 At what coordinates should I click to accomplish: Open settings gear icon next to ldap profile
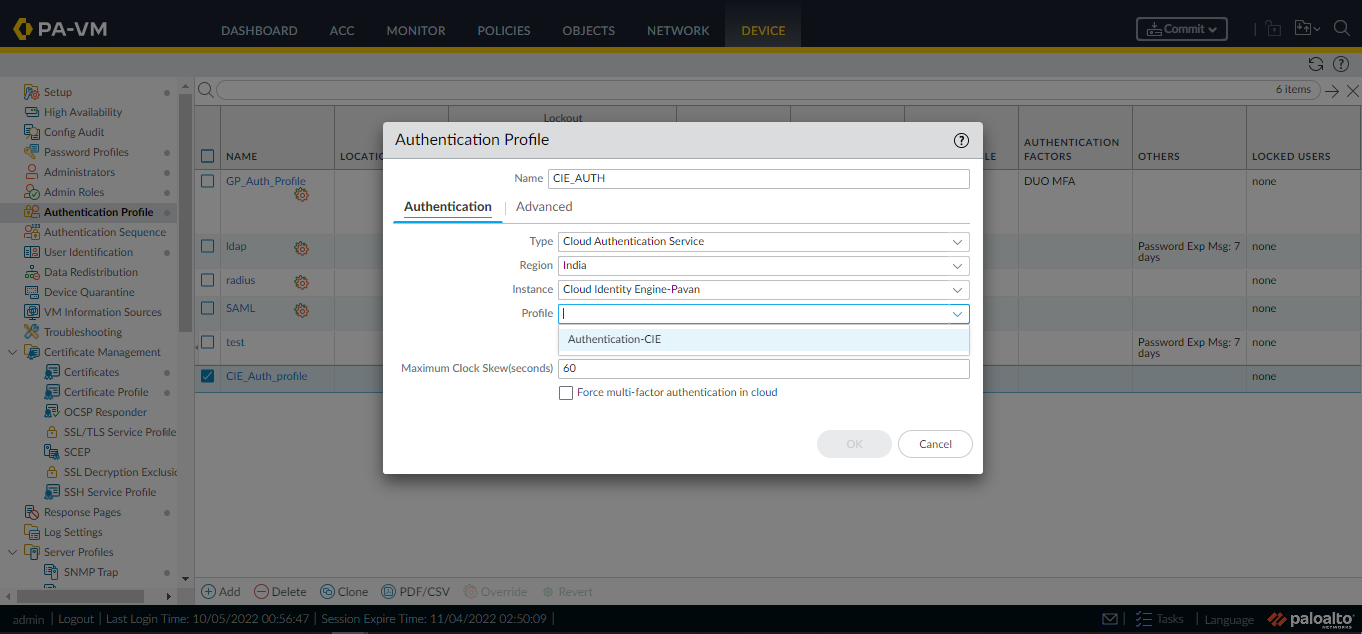tap(301, 247)
